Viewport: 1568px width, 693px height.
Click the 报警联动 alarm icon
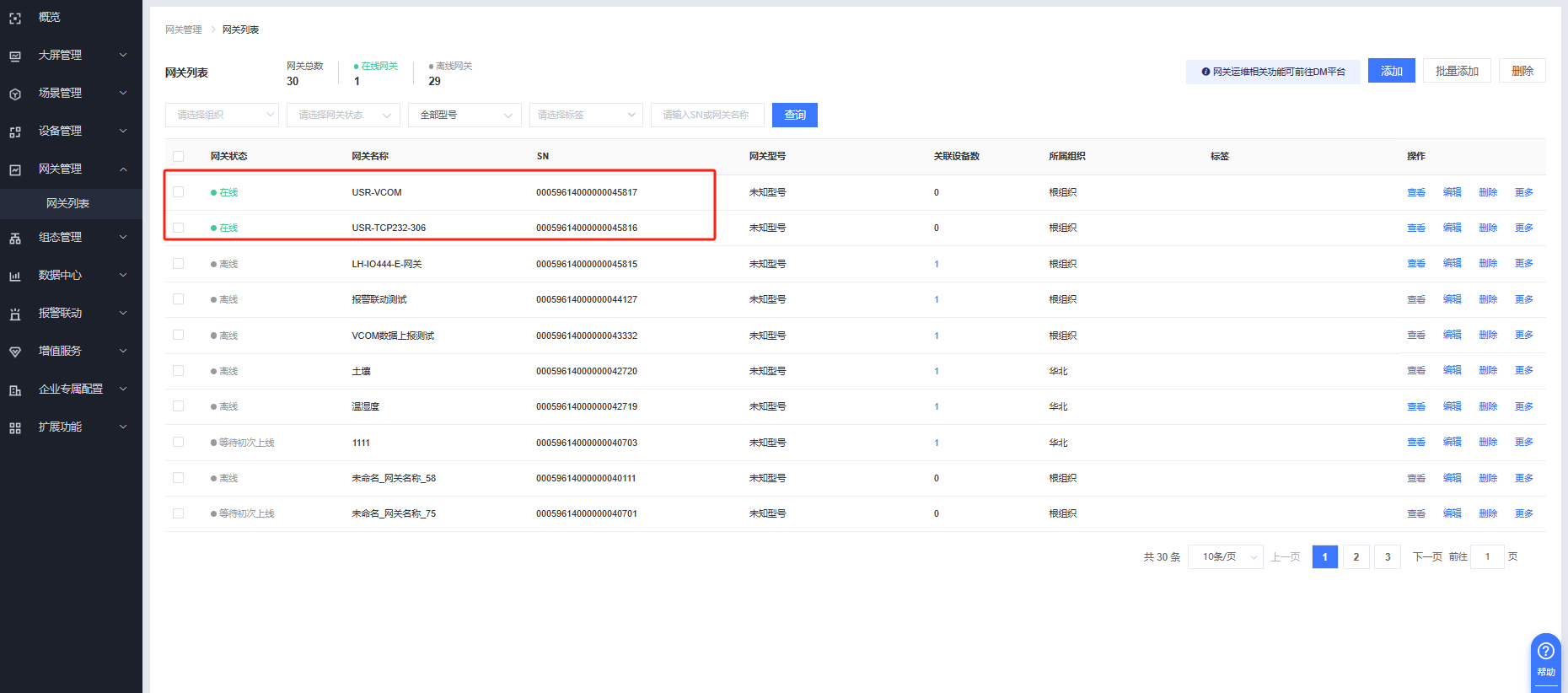(x=15, y=314)
